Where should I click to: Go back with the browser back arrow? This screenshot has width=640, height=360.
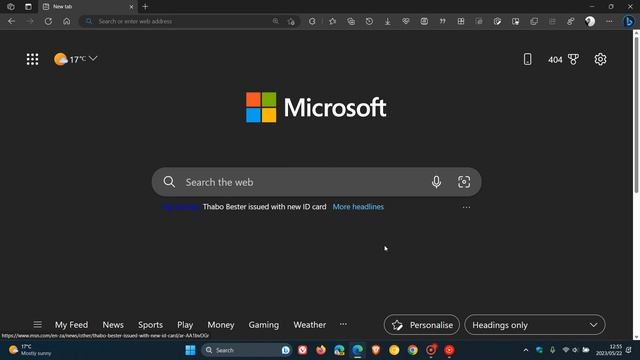point(11,21)
